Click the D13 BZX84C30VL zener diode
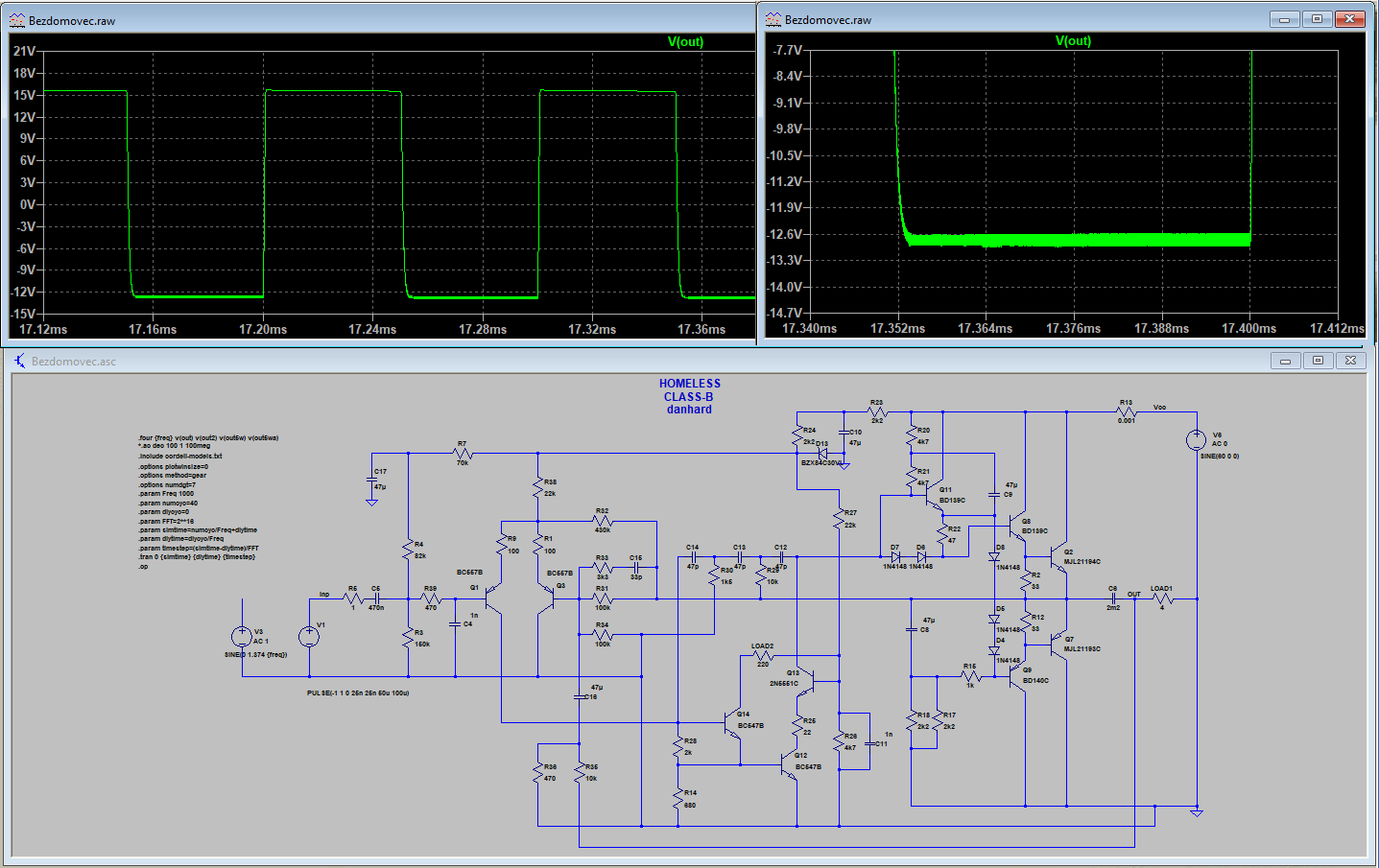Screen dimensions: 1379x868 click(x=822, y=454)
